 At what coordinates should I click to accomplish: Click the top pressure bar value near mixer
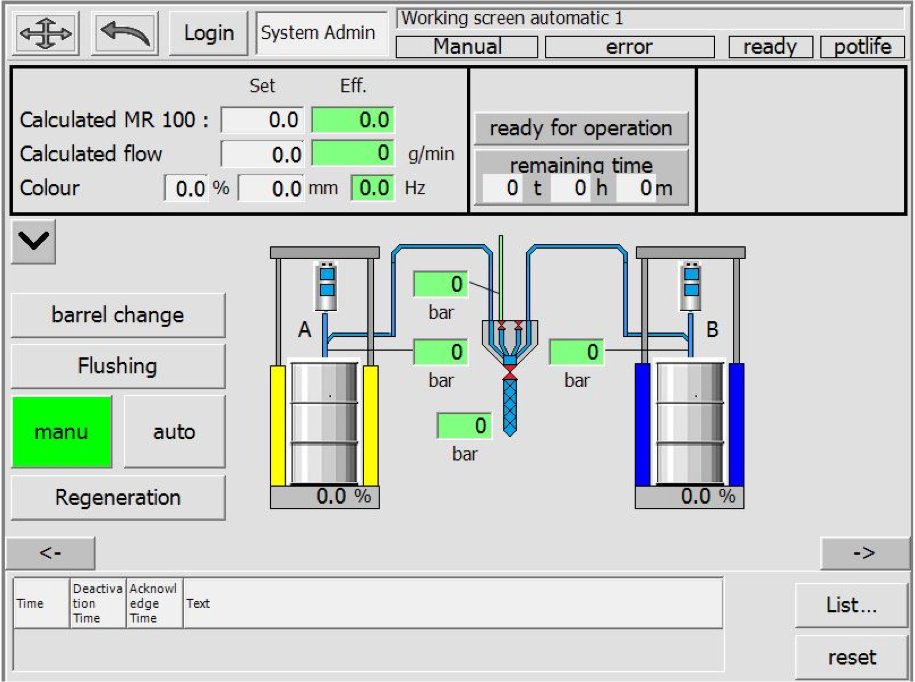pos(441,284)
